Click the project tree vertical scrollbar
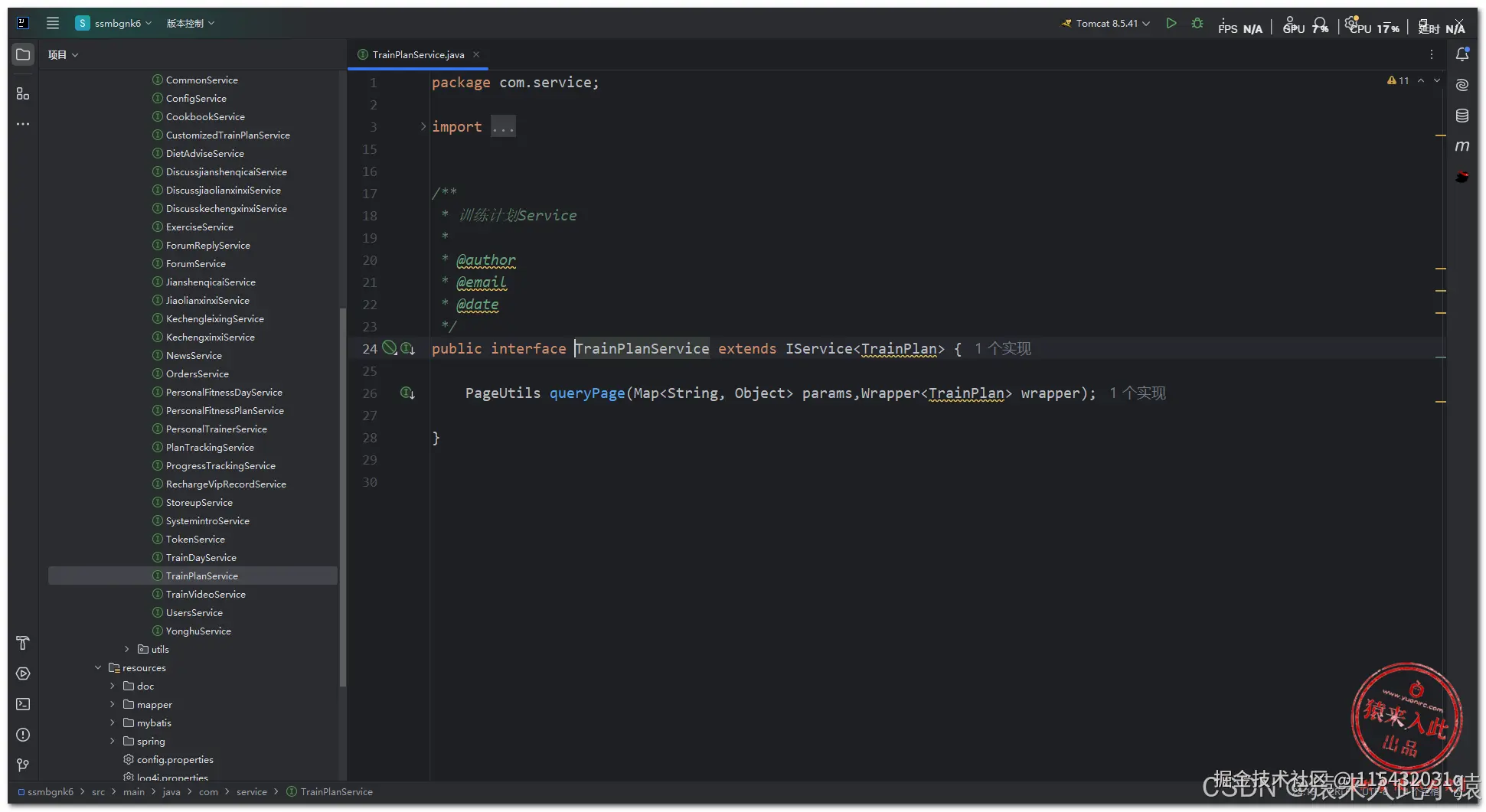The width and height of the screenshot is (1486, 812). (342, 497)
